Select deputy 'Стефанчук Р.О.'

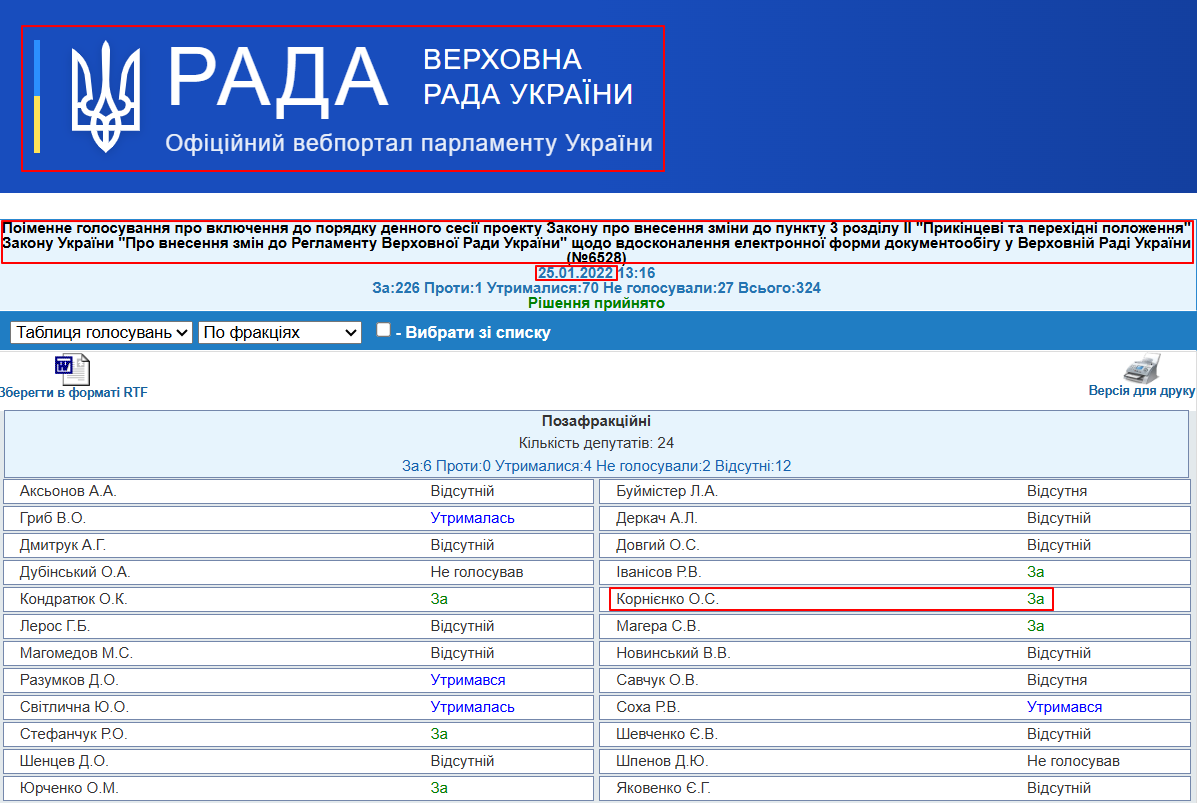pos(73,734)
